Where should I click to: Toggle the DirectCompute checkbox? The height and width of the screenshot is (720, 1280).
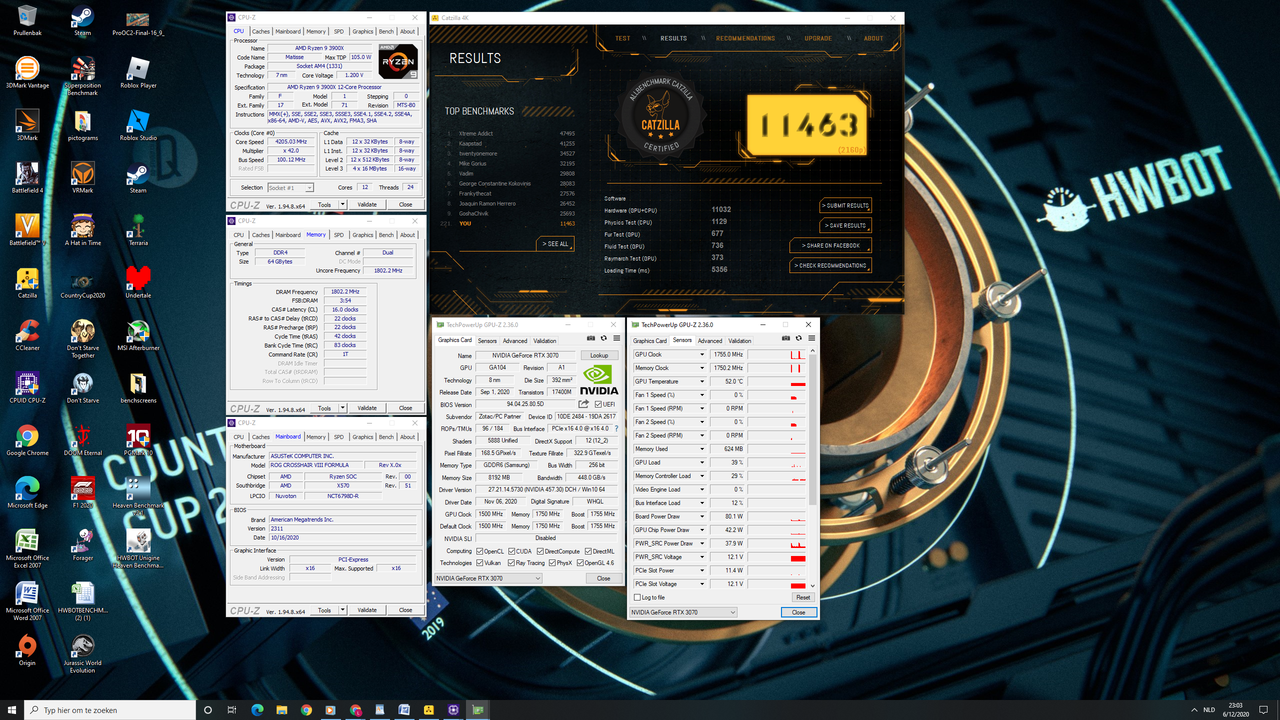click(539, 551)
